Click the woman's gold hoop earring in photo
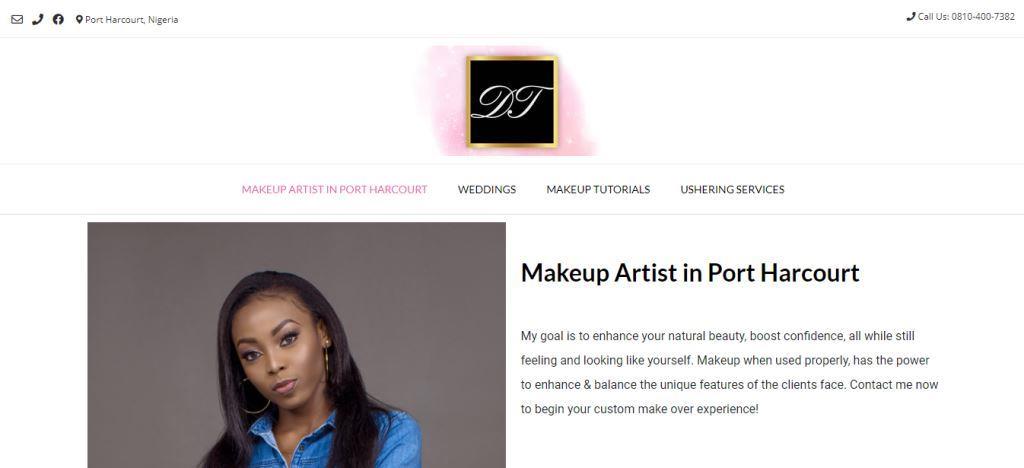This screenshot has width=1024, height=468. pos(255,398)
